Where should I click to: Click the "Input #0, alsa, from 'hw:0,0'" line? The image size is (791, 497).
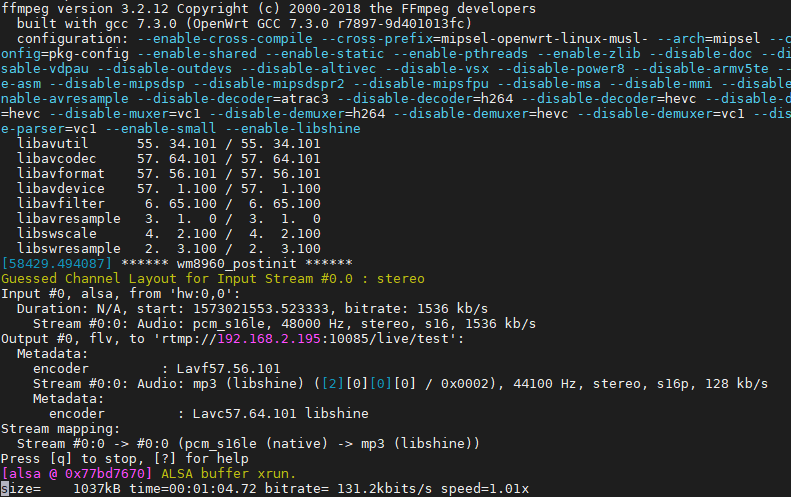click(121, 294)
